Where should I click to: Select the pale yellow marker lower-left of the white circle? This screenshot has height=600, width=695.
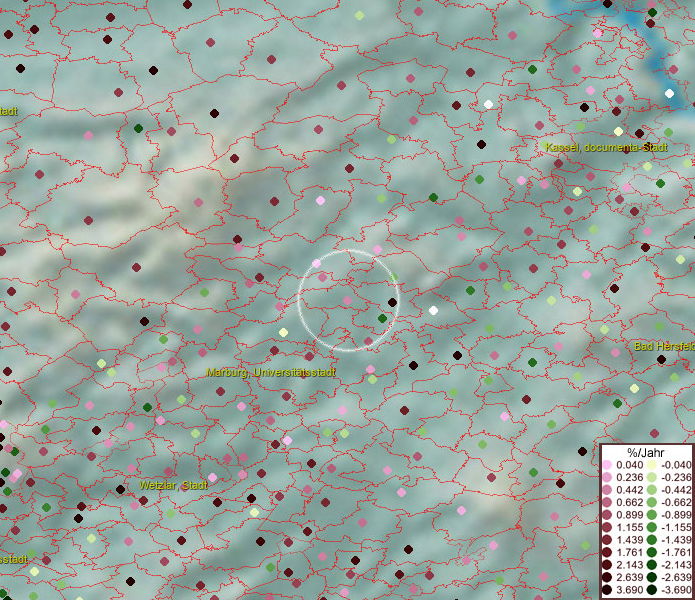tap(283, 333)
